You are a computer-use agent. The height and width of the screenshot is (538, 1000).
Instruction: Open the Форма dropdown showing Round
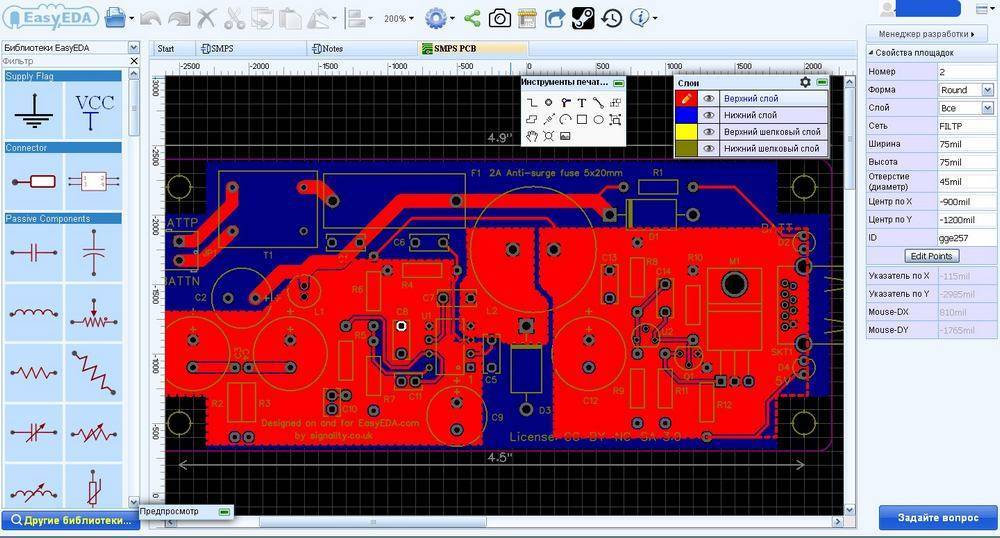(x=966, y=90)
